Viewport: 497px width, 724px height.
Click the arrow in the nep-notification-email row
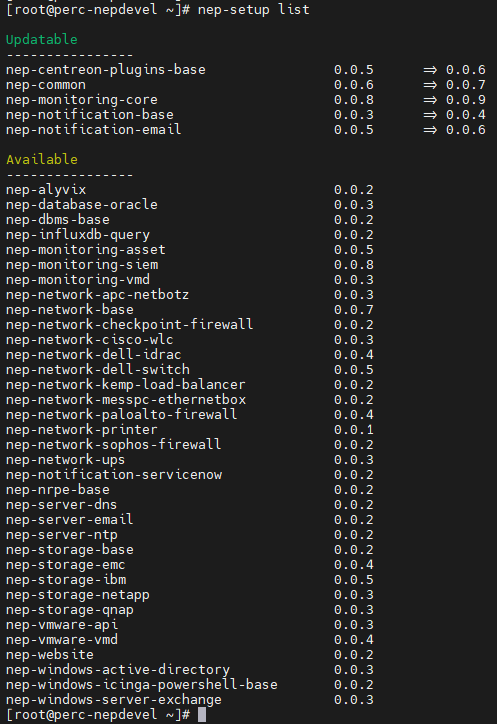click(x=430, y=130)
